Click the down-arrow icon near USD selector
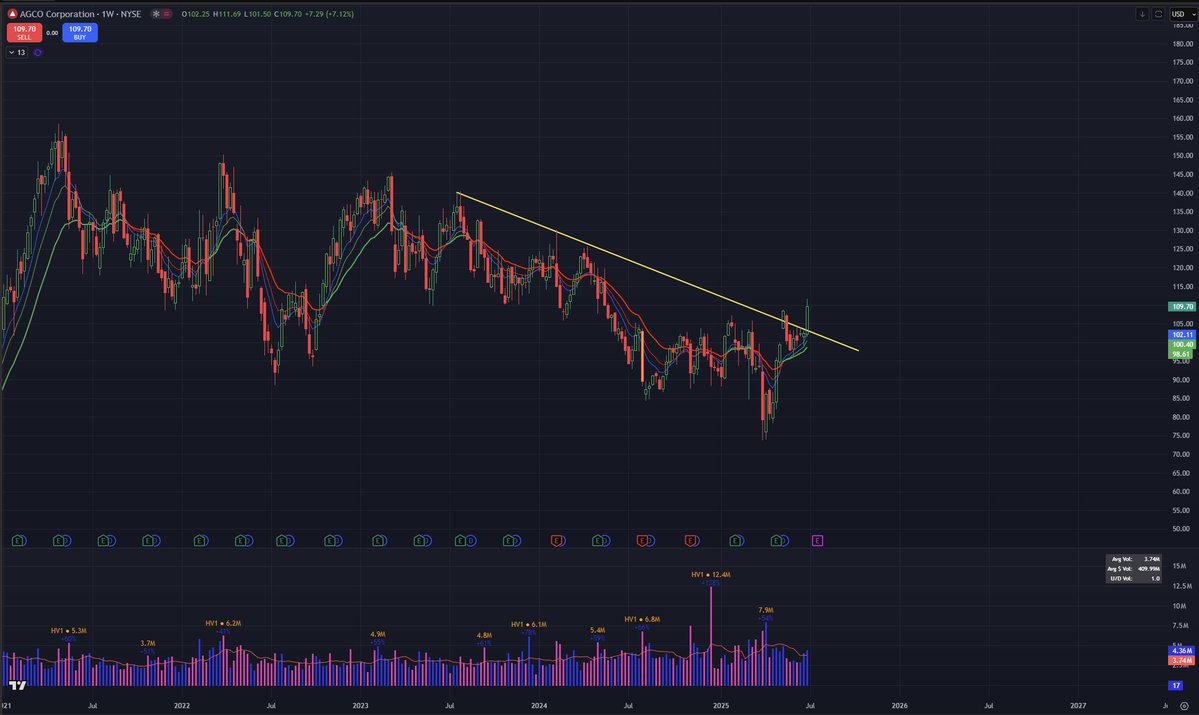This screenshot has height=715, width=1199. click(1142, 14)
